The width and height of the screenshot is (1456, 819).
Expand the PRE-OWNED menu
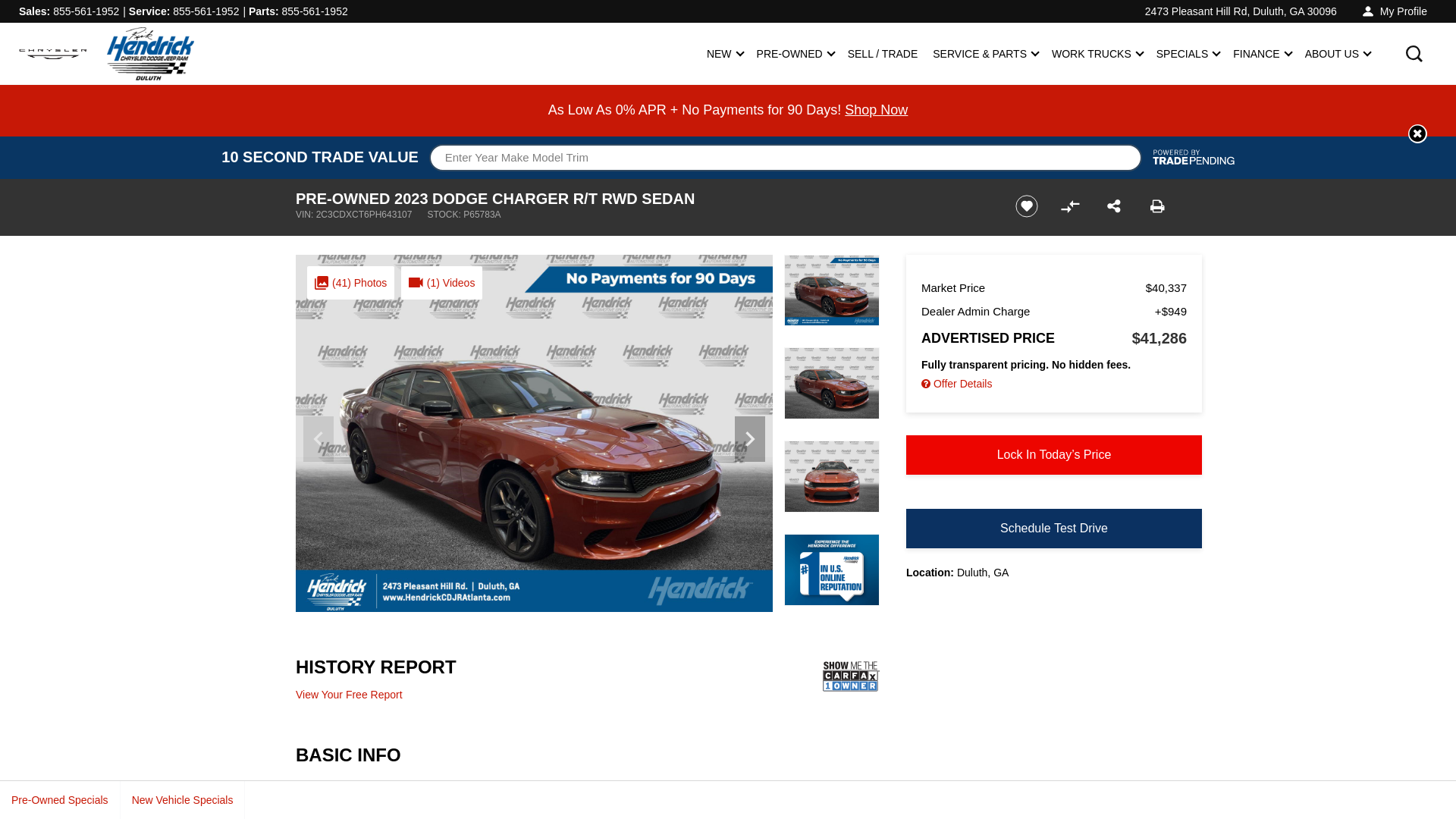tap(795, 54)
